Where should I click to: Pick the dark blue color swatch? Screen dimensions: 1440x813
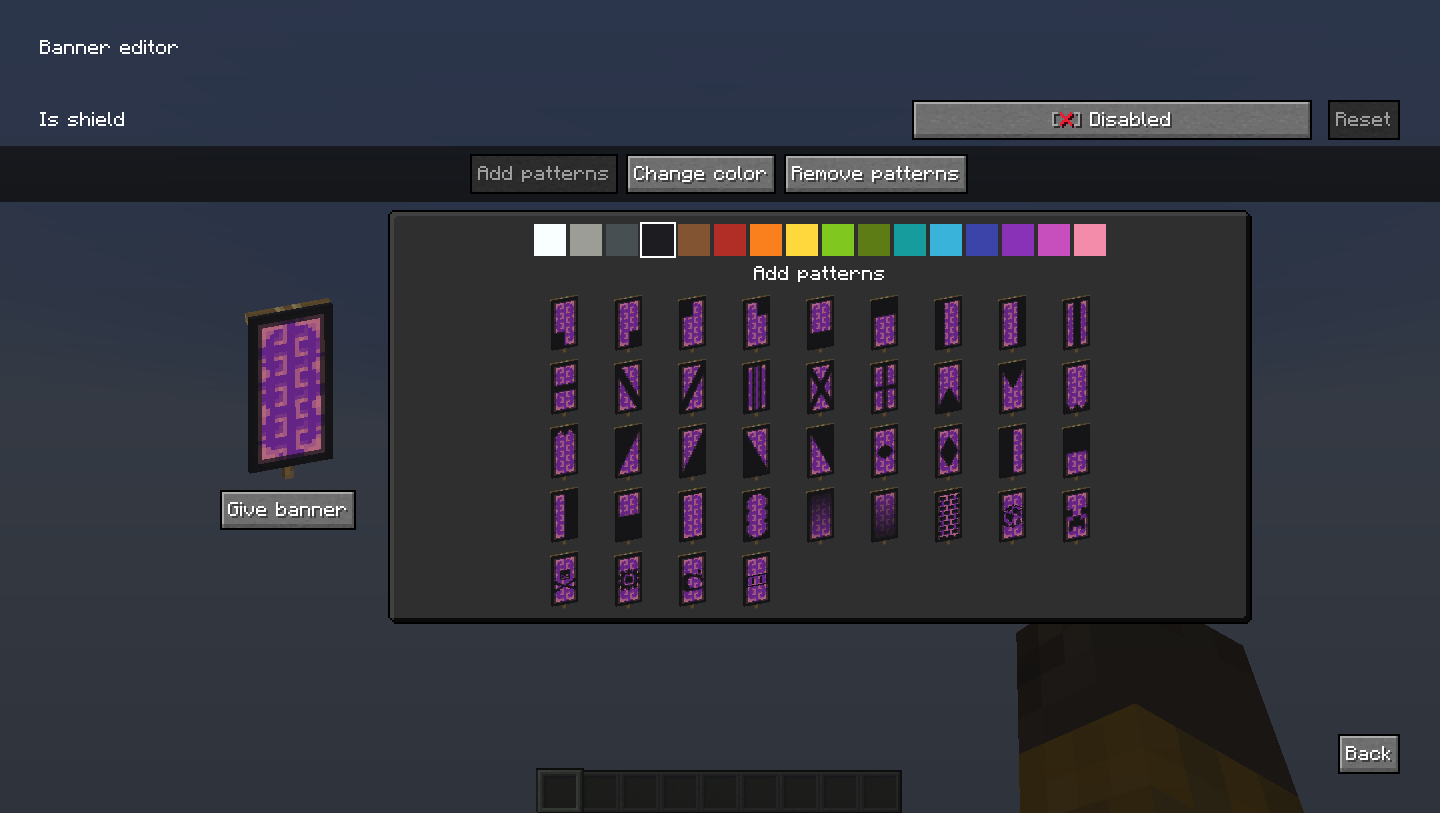click(982, 240)
